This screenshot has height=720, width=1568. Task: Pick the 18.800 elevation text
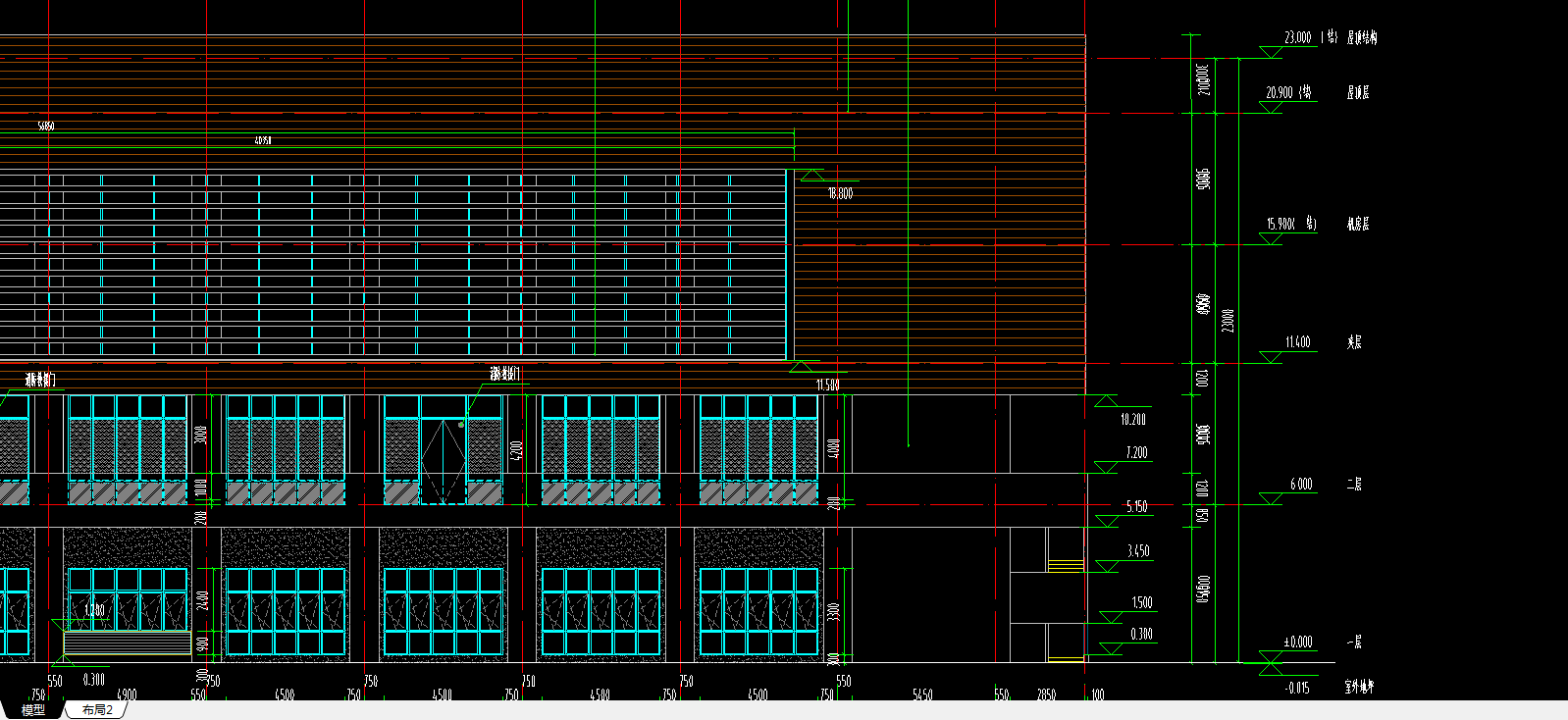click(x=840, y=194)
